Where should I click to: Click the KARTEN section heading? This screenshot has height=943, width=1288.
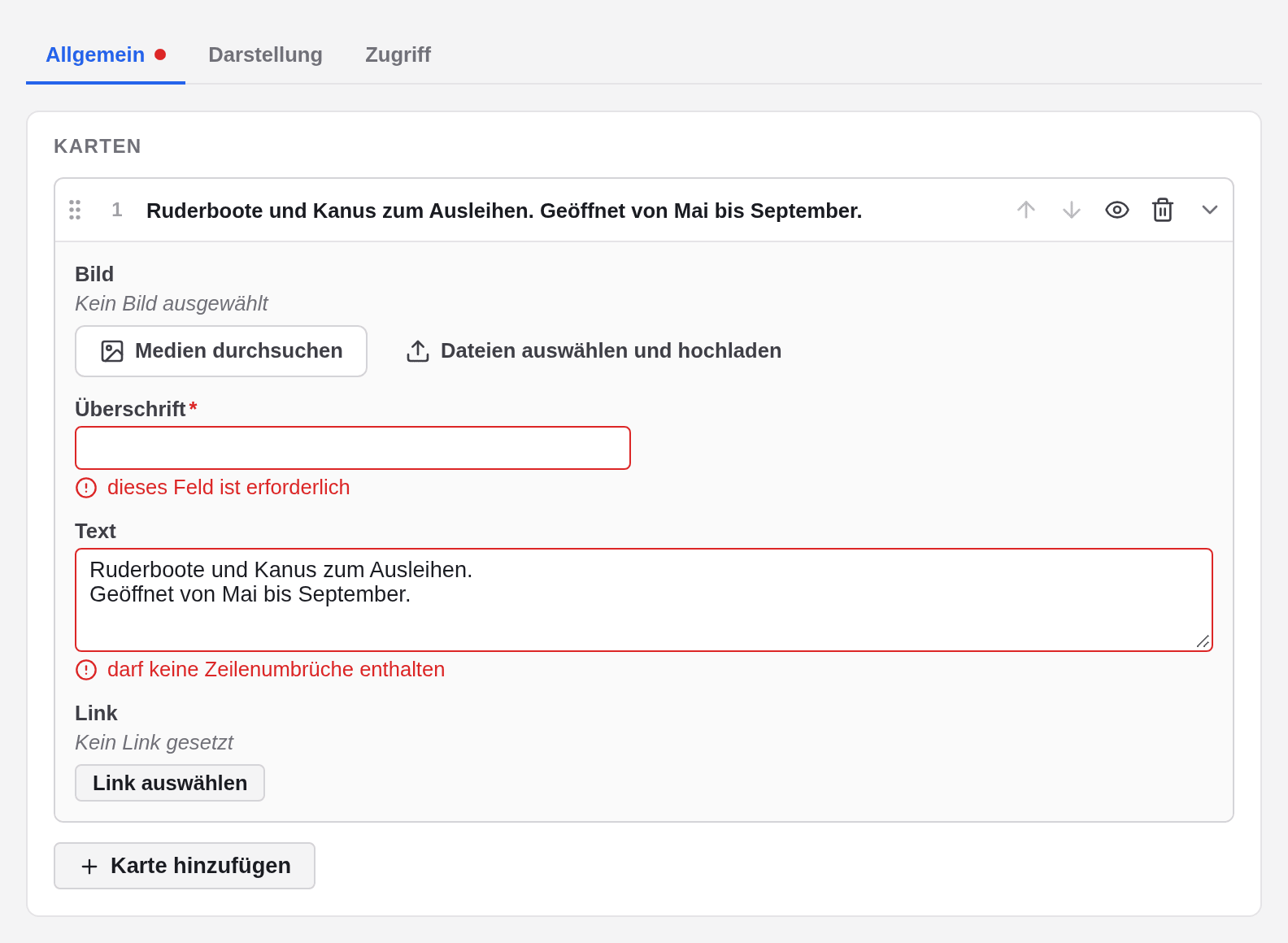tap(98, 146)
